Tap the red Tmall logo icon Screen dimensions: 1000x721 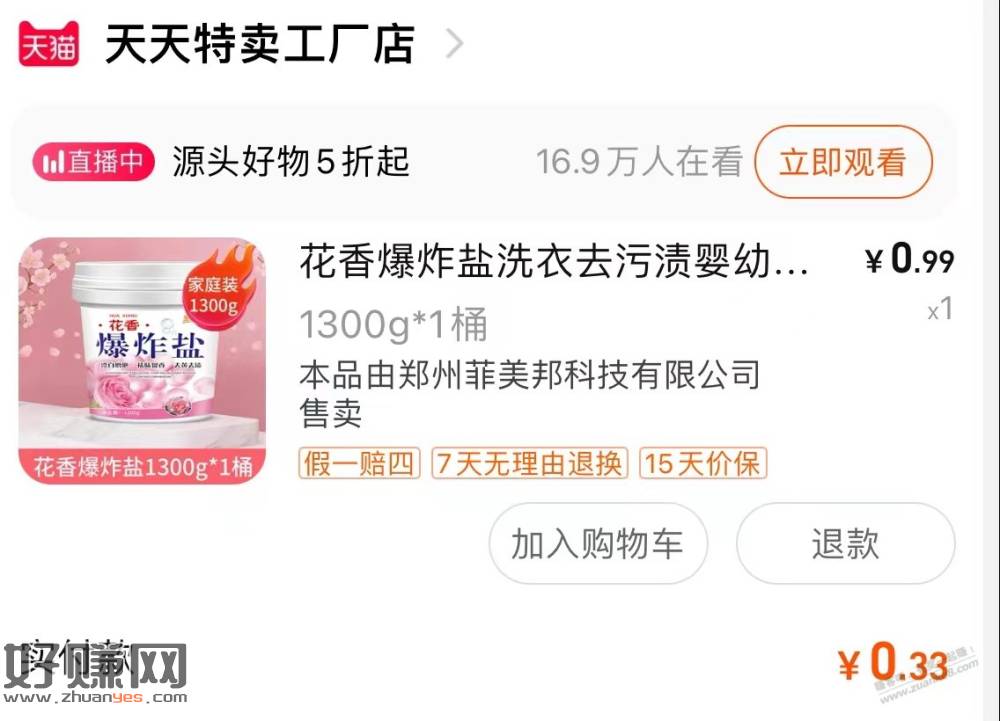(x=48, y=43)
